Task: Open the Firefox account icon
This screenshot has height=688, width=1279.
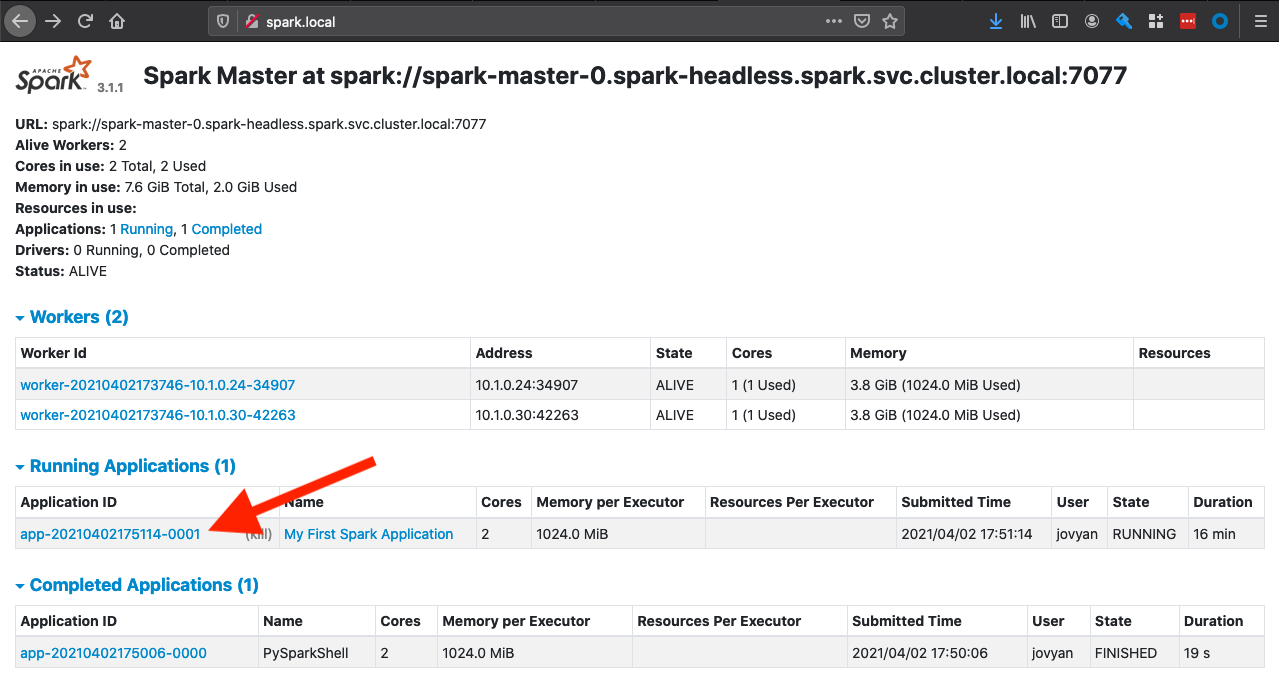Action: (x=1092, y=20)
